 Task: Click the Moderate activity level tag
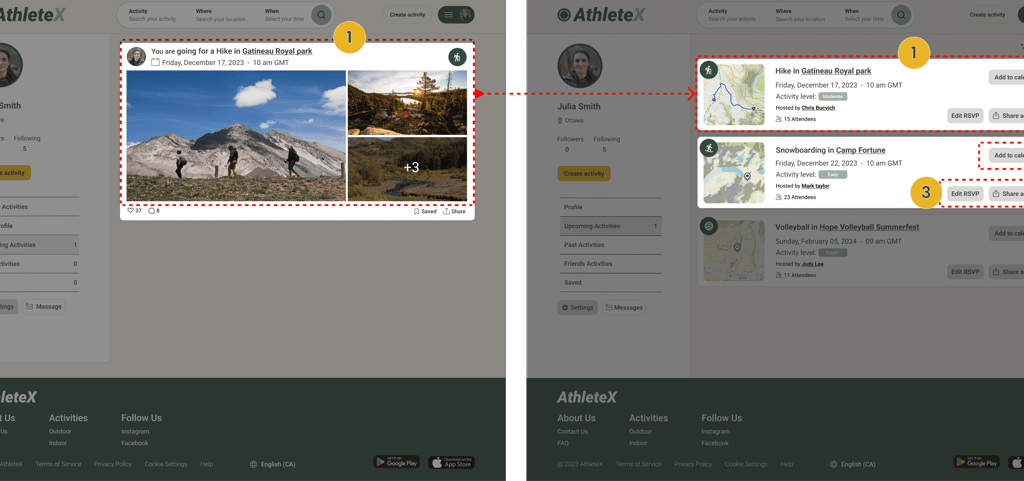(x=833, y=97)
